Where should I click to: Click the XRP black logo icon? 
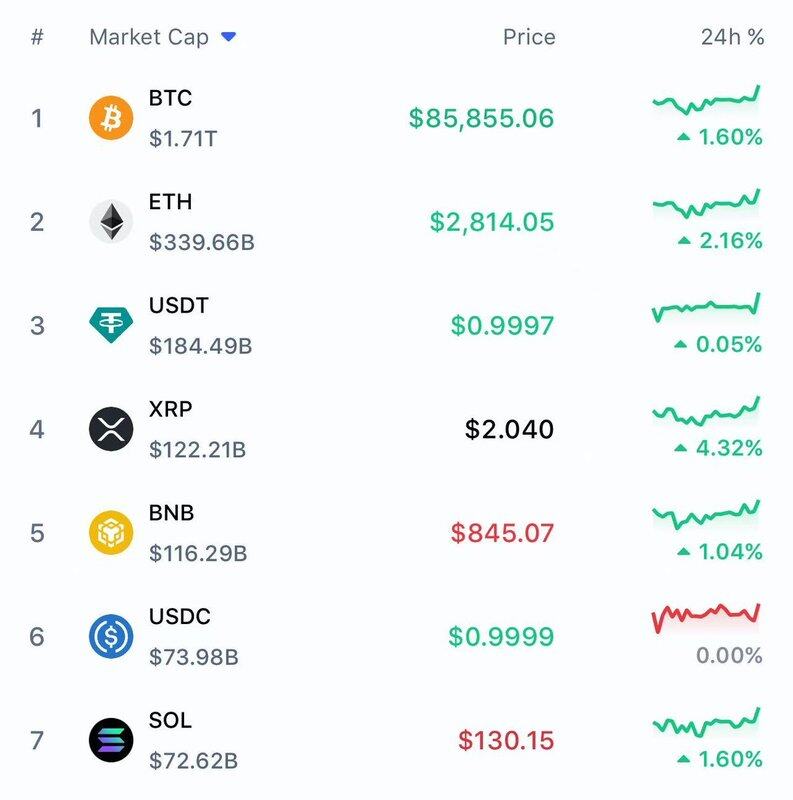110,429
